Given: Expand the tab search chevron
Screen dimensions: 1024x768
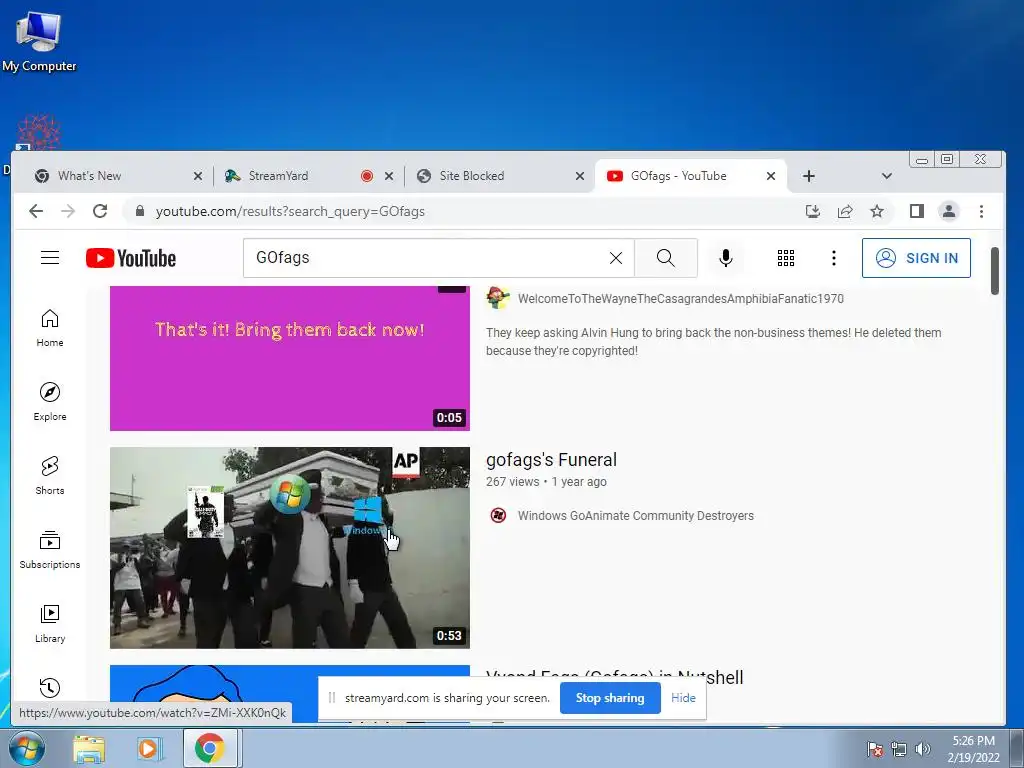Looking at the screenshot, I should coord(886,176).
